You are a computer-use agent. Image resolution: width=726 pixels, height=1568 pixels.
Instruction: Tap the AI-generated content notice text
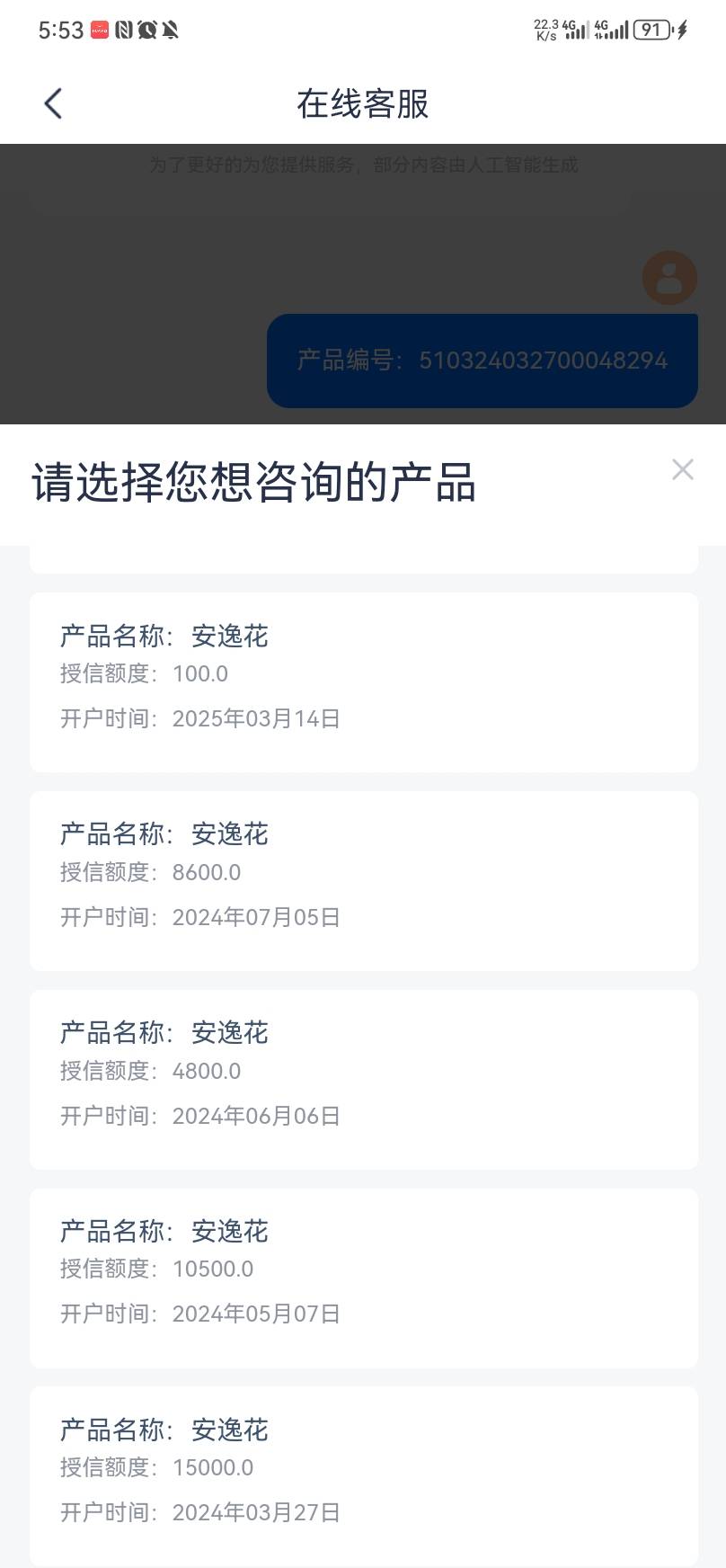[x=363, y=165]
